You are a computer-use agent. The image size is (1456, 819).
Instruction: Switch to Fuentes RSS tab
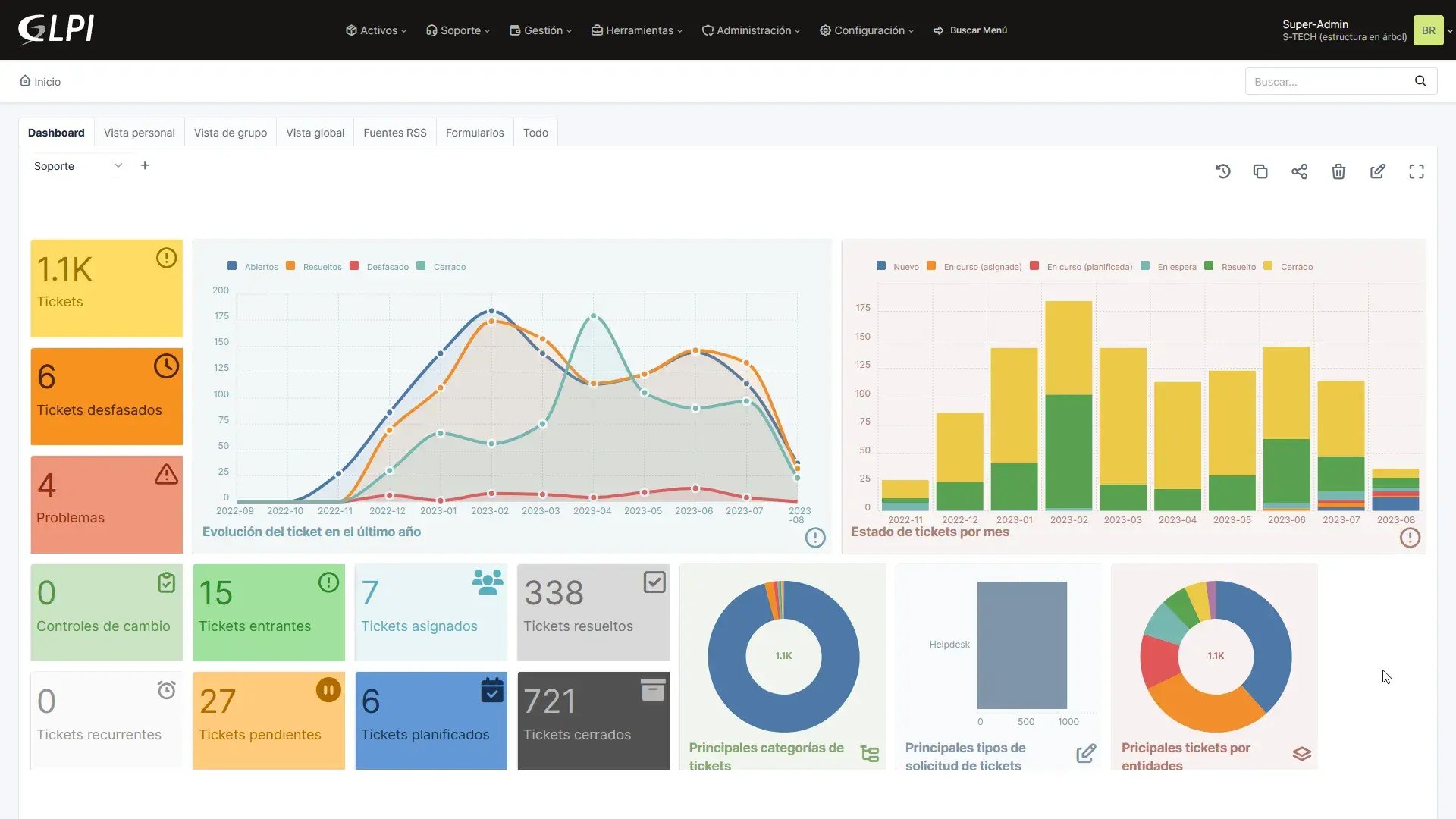click(395, 133)
